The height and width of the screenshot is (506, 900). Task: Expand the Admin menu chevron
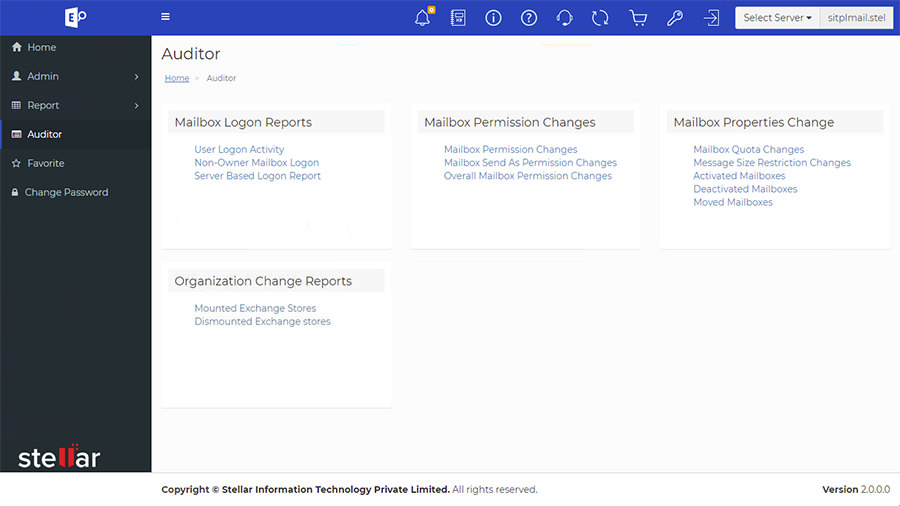[137, 76]
